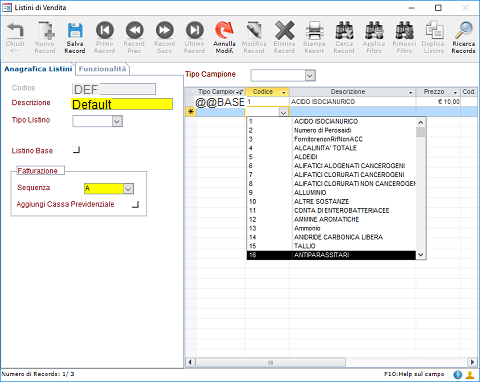Click the Salva Record floppy disk icon
Image resolution: width=480 pixels, height=382 pixels.
pyautogui.click(x=75, y=30)
